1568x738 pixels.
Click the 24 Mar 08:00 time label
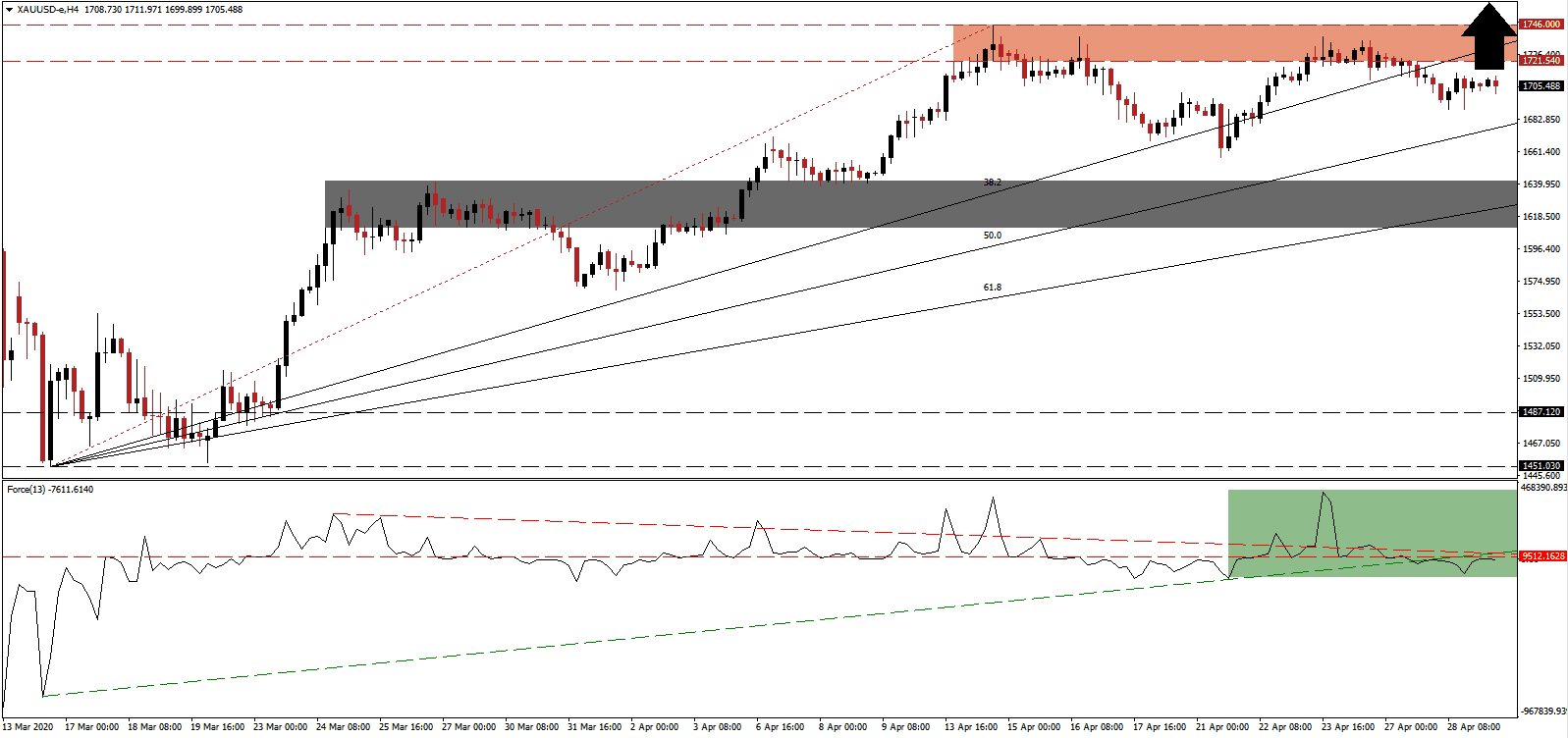point(344,727)
